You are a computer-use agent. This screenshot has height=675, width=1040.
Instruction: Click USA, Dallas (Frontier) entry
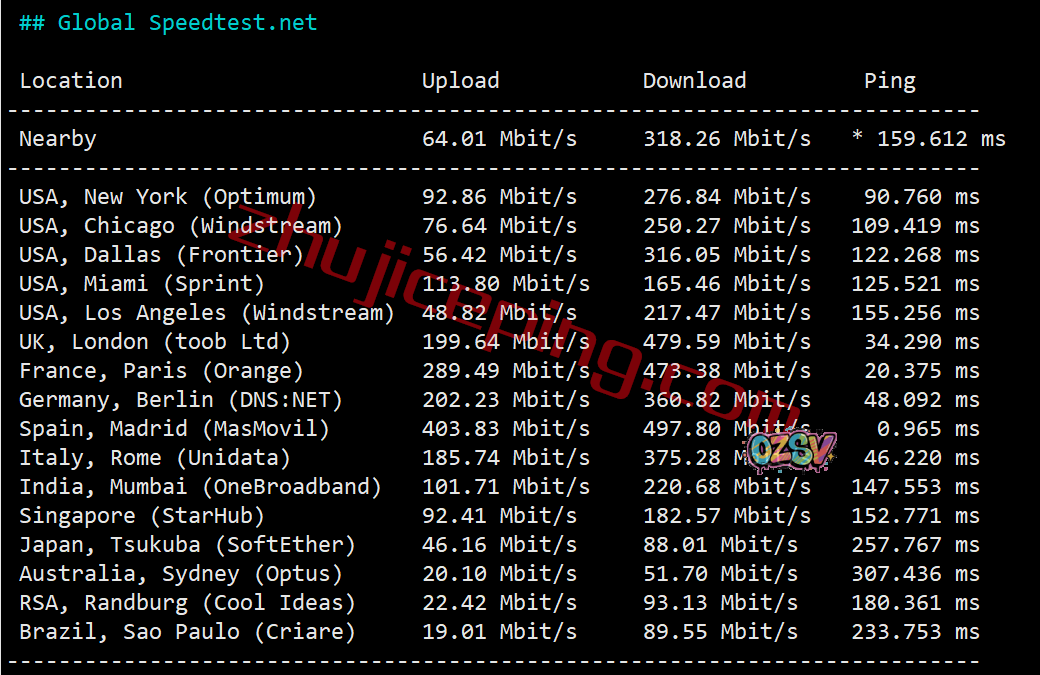point(161,255)
